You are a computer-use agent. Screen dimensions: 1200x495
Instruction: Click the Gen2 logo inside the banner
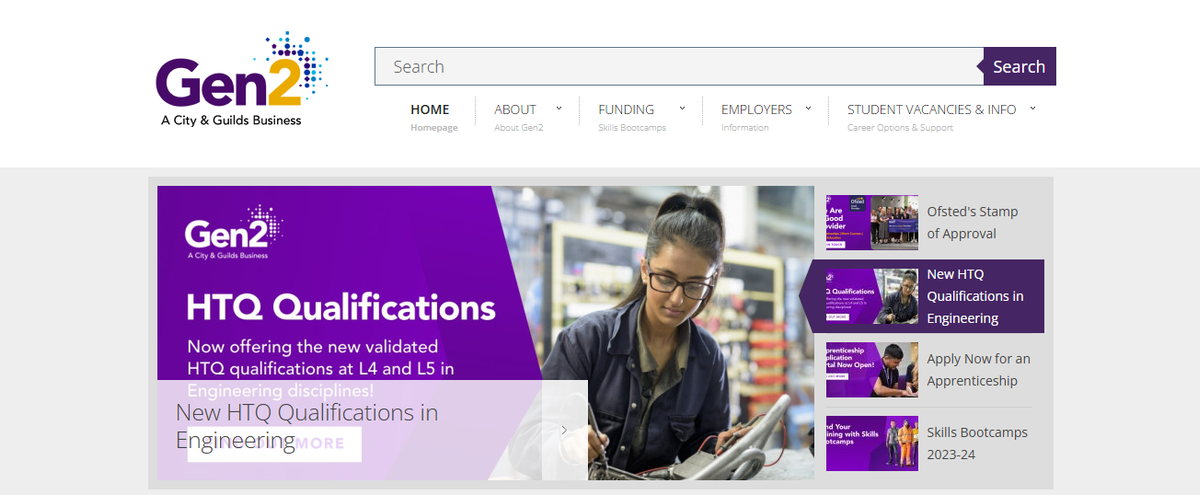234,234
